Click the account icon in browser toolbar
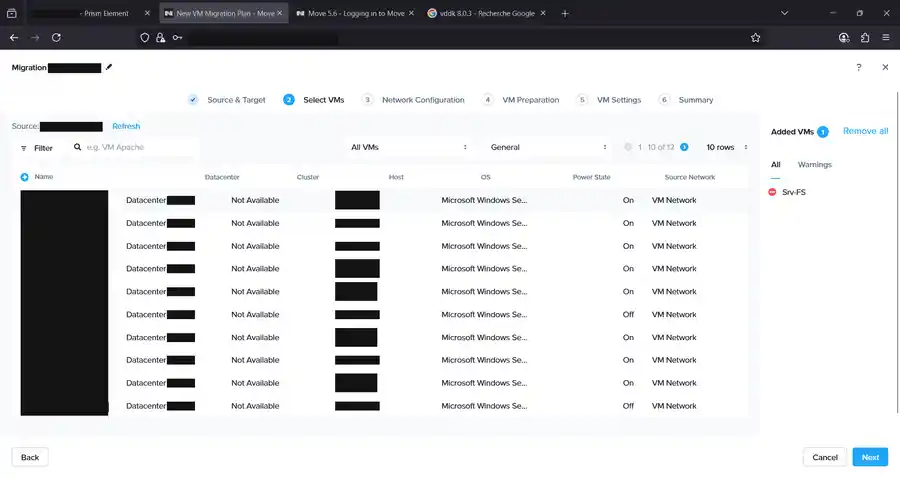This screenshot has width=900, height=478. [844, 38]
